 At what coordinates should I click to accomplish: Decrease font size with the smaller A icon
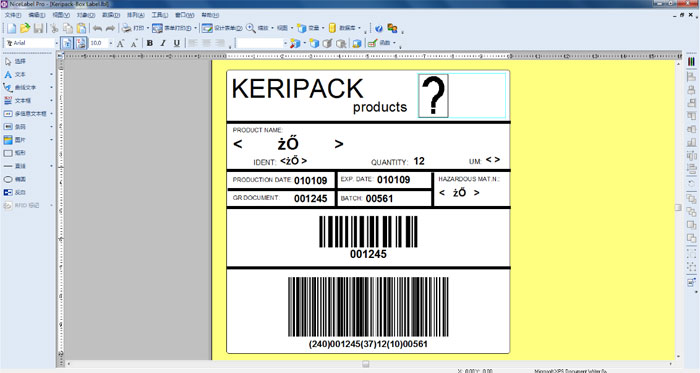134,43
